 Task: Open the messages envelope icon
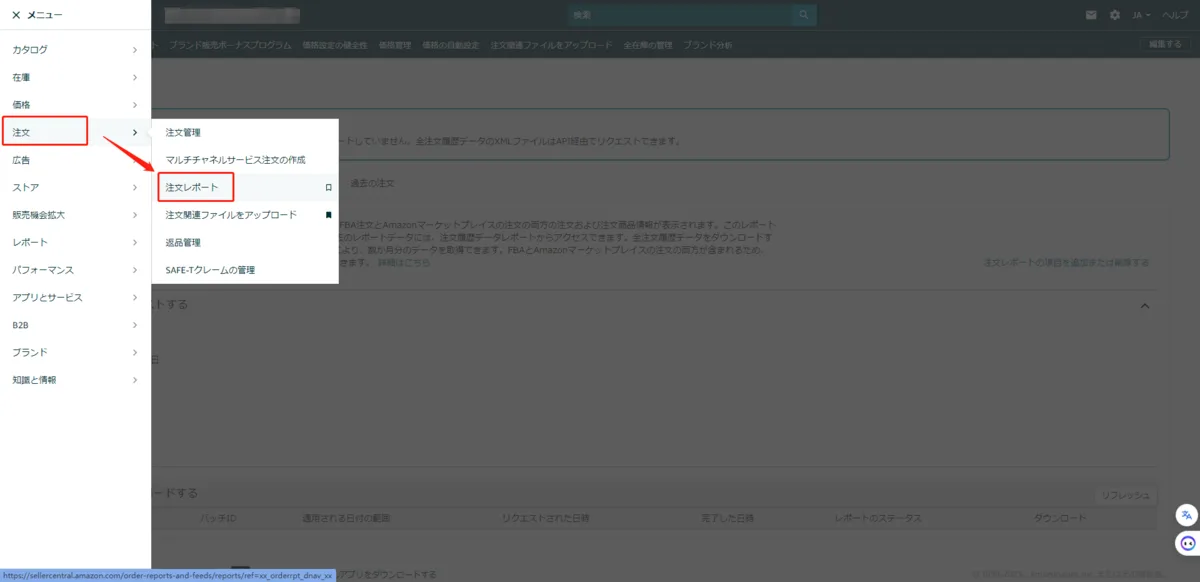[1091, 15]
